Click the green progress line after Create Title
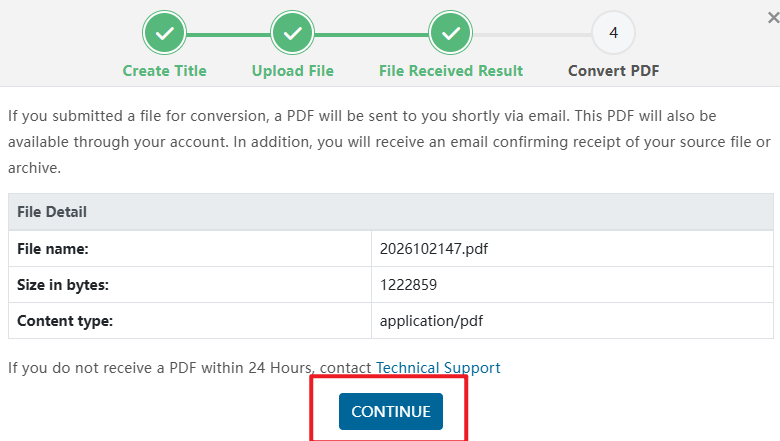 click(228, 35)
